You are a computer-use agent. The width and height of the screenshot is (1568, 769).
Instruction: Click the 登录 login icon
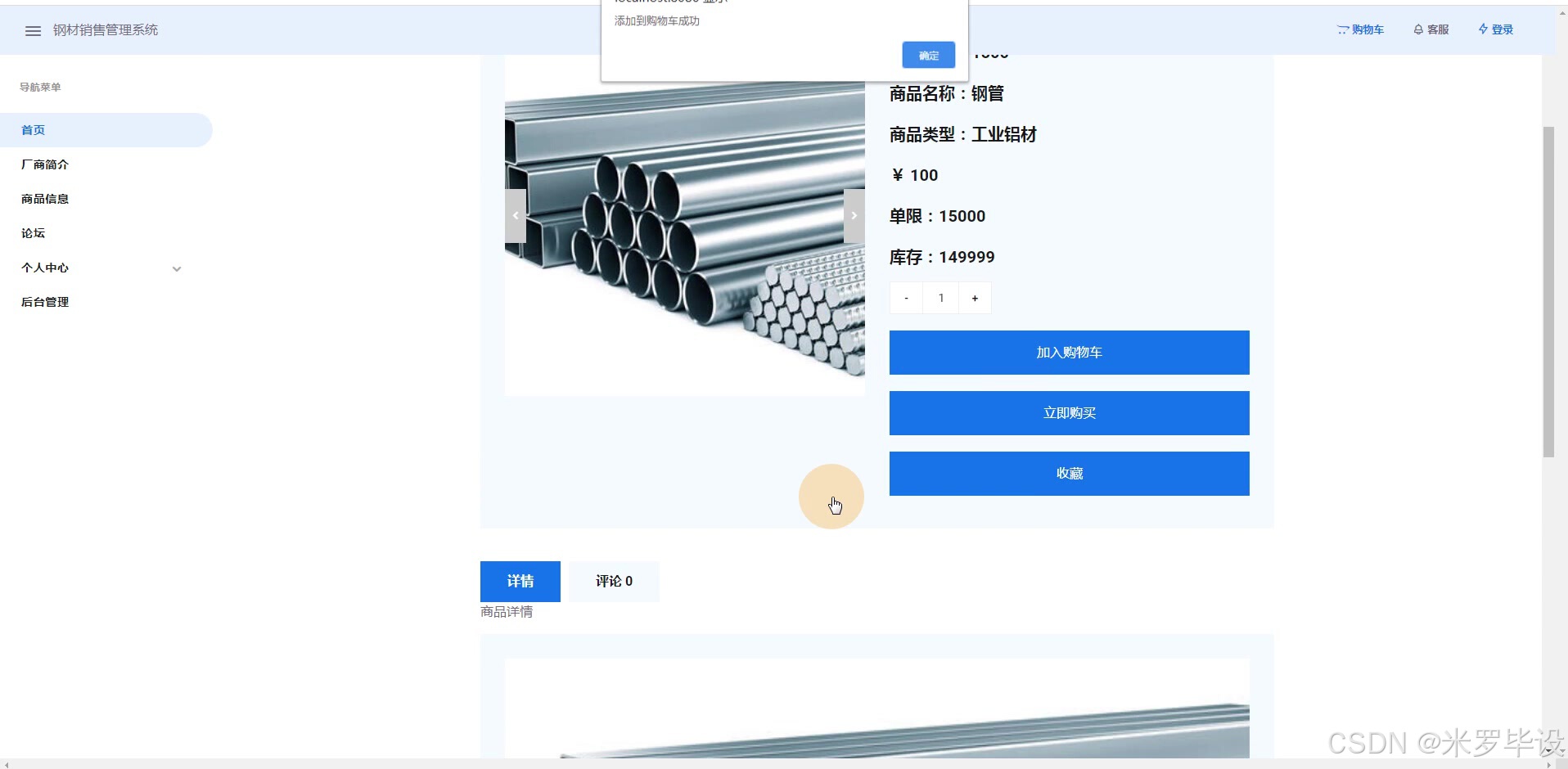1496,29
